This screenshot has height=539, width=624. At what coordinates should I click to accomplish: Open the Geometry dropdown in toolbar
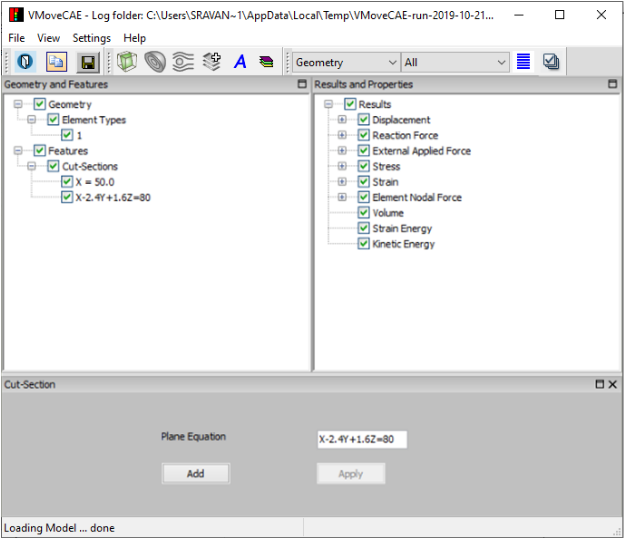click(x=346, y=62)
